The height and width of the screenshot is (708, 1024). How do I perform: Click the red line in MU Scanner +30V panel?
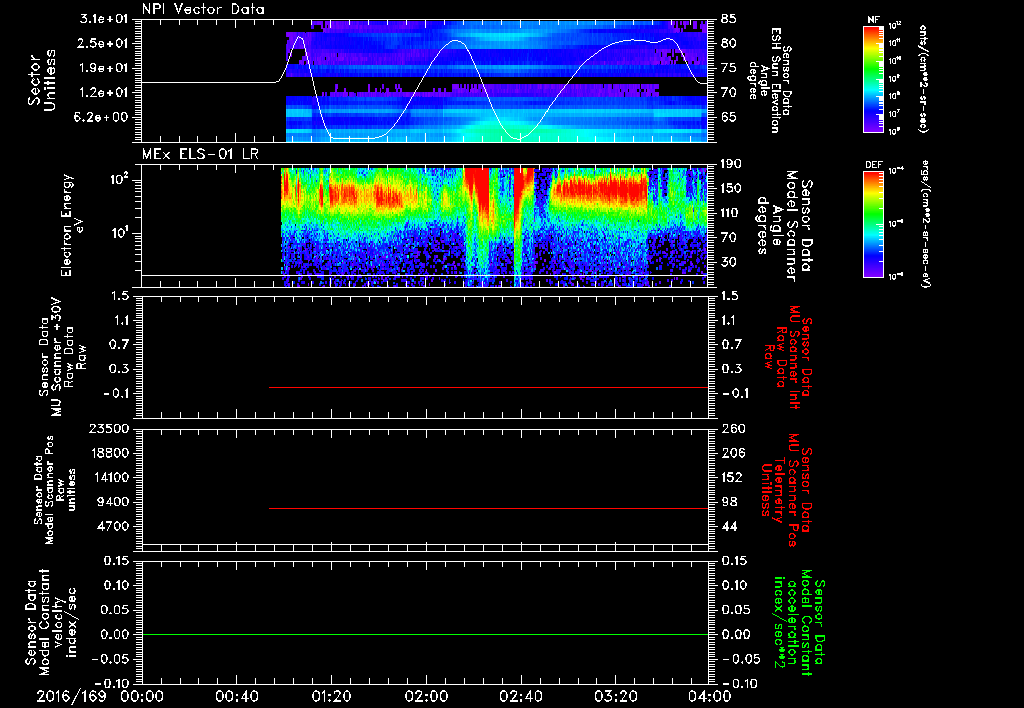pyautogui.click(x=488, y=387)
